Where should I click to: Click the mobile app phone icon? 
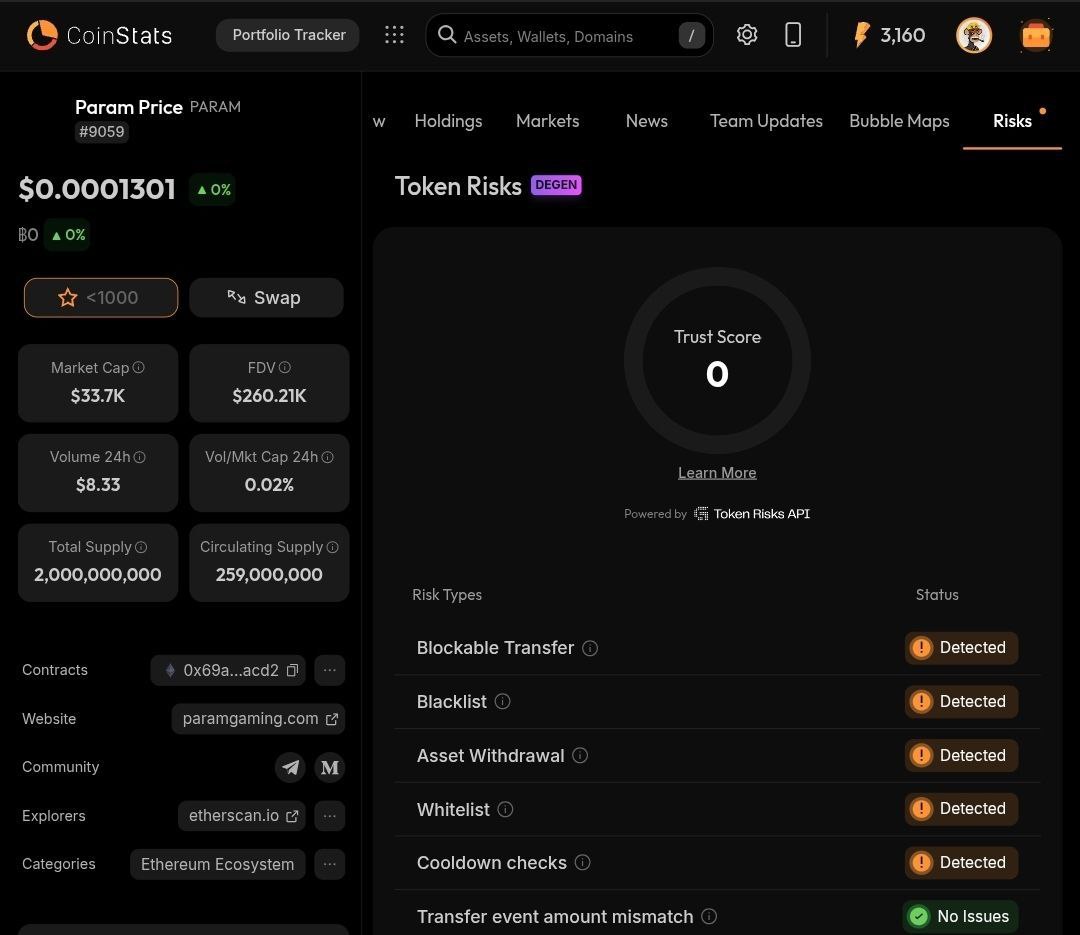coord(793,34)
